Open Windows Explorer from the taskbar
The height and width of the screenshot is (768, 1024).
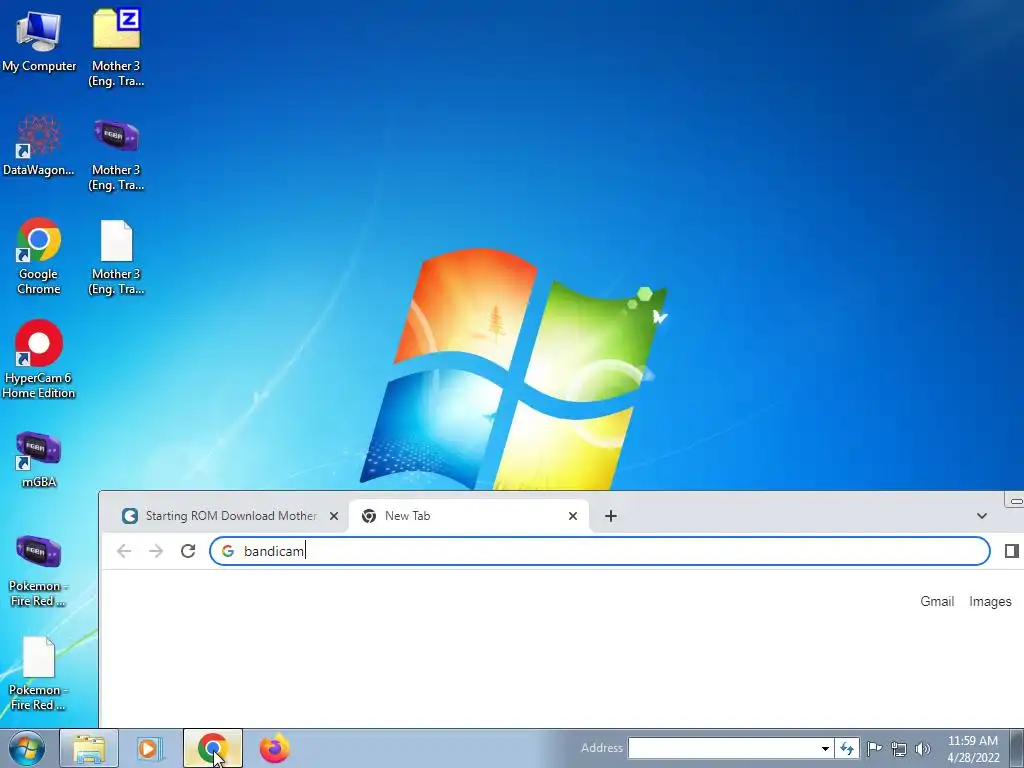(x=89, y=748)
